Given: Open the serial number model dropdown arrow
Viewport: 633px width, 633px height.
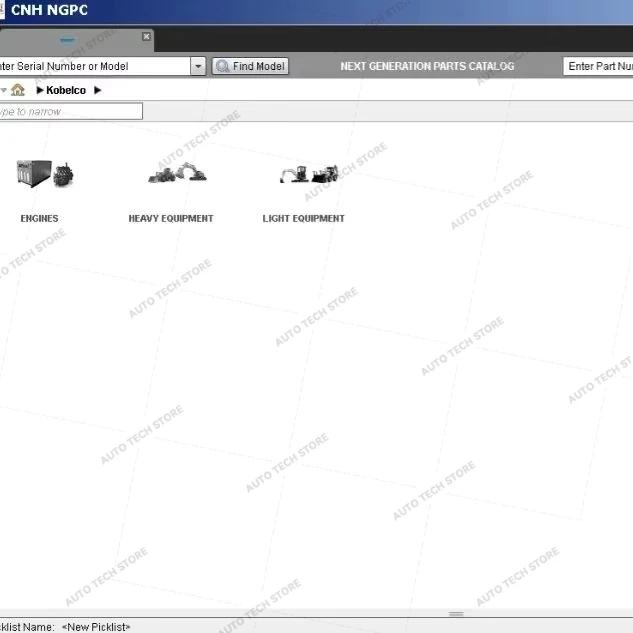Looking at the screenshot, I should [x=198, y=66].
